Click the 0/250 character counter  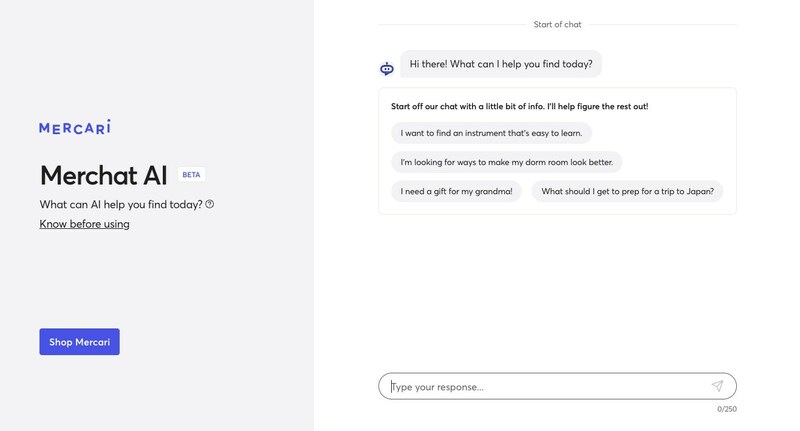(727, 409)
